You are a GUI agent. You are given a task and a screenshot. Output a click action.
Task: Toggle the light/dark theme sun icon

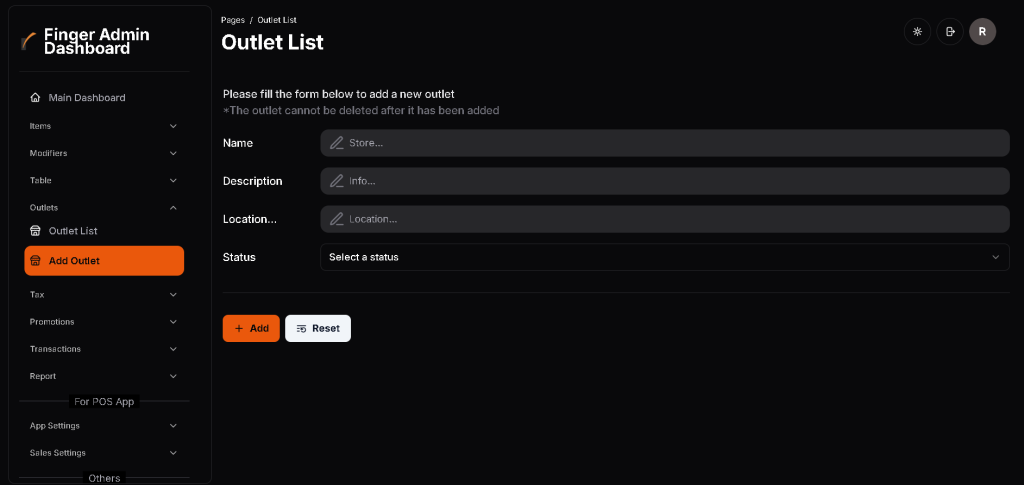pyautogui.click(x=917, y=32)
